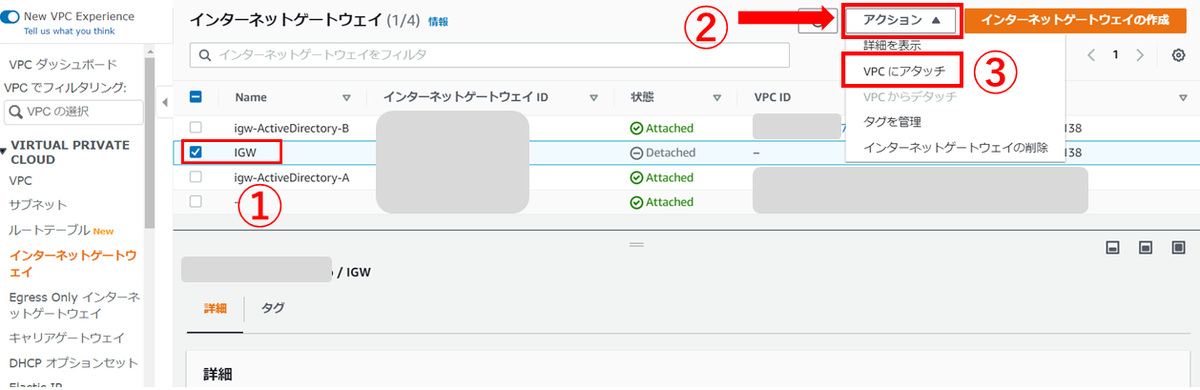The width and height of the screenshot is (1200, 390).
Task: Click the Attached status in igw-ActiveDirectory-B row
Action: (661, 128)
